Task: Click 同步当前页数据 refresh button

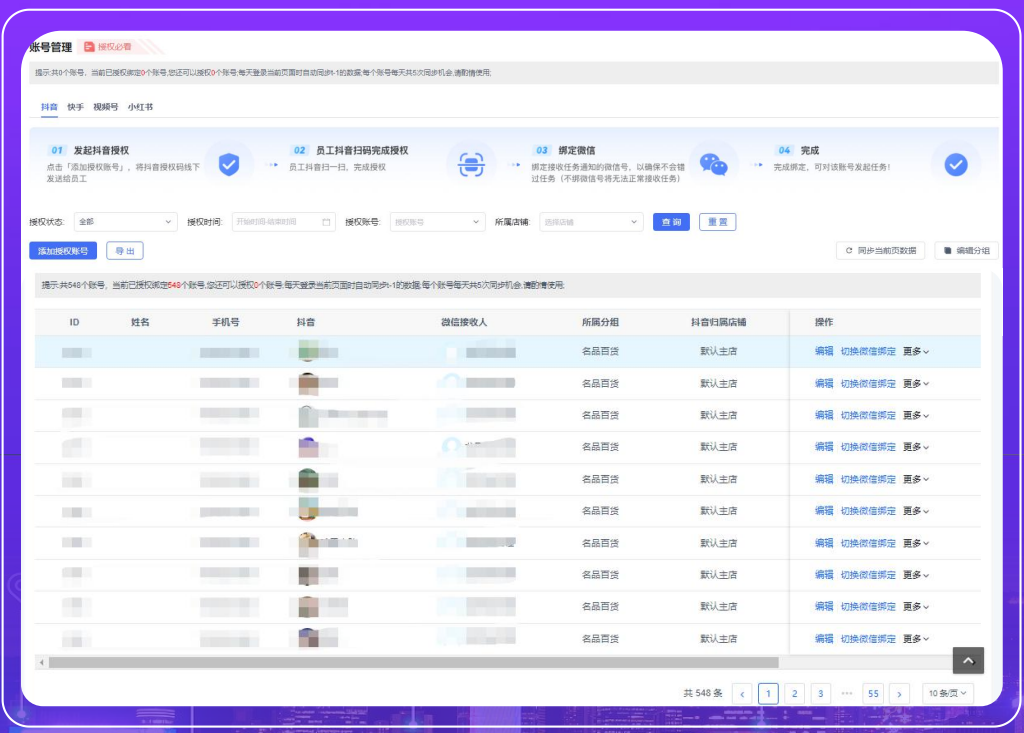Action: point(880,251)
